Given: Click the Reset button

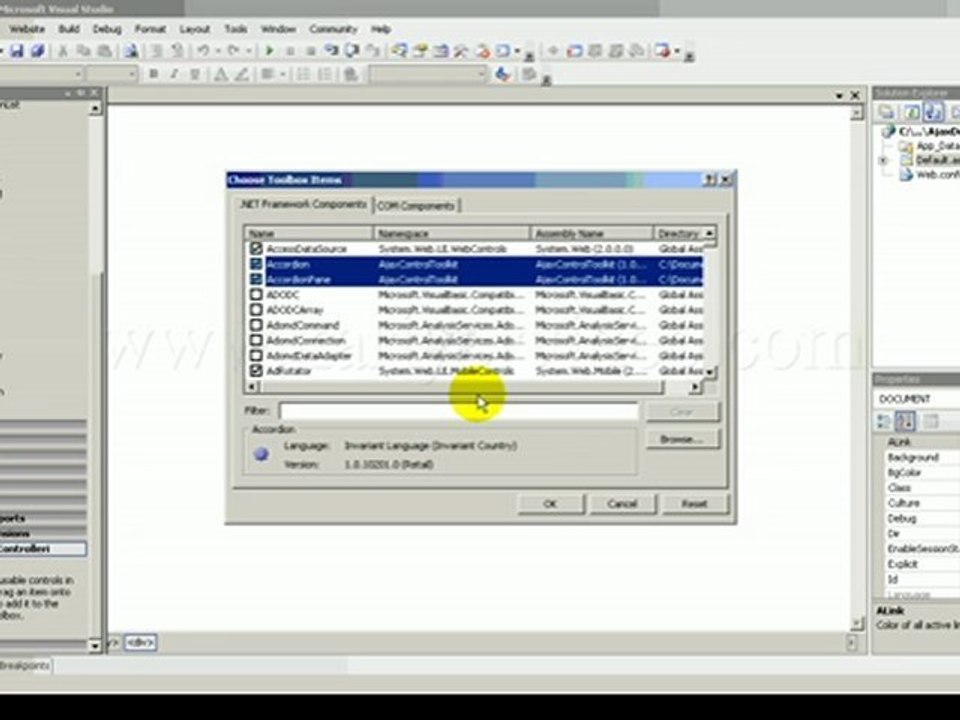Looking at the screenshot, I should pyautogui.click(x=694, y=503).
